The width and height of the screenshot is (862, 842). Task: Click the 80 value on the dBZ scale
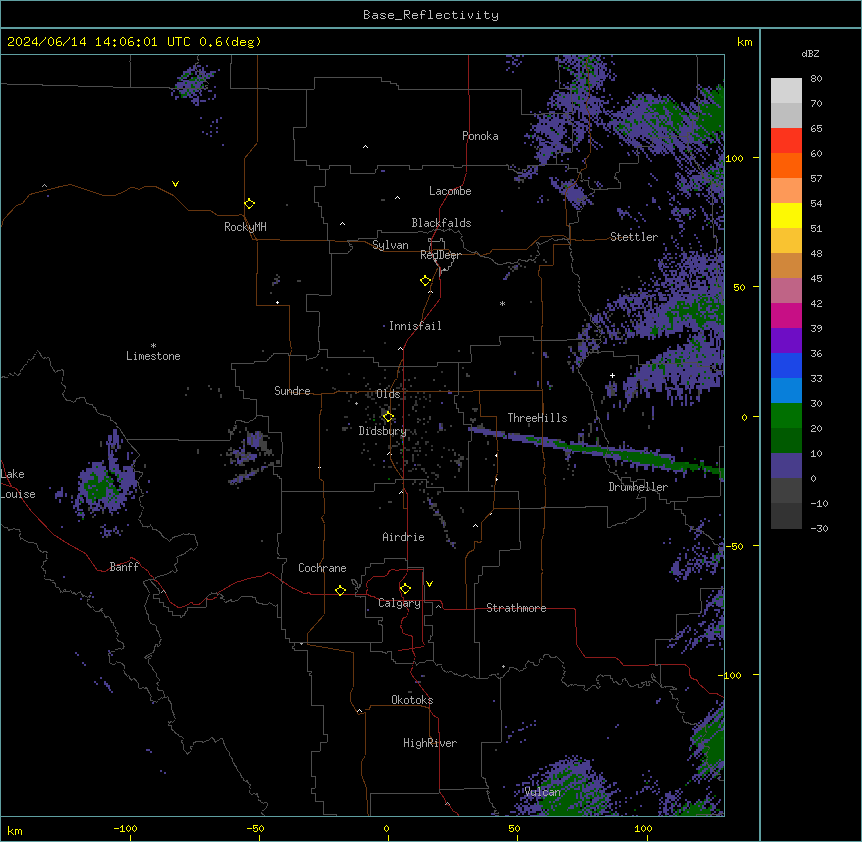point(816,79)
